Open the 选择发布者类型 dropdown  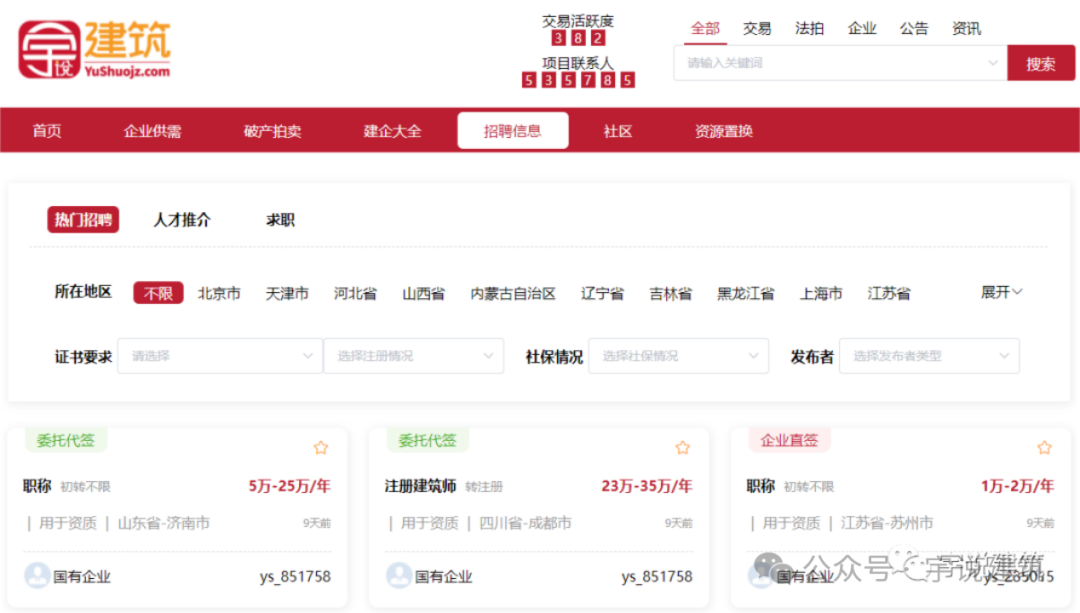click(929, 356)
